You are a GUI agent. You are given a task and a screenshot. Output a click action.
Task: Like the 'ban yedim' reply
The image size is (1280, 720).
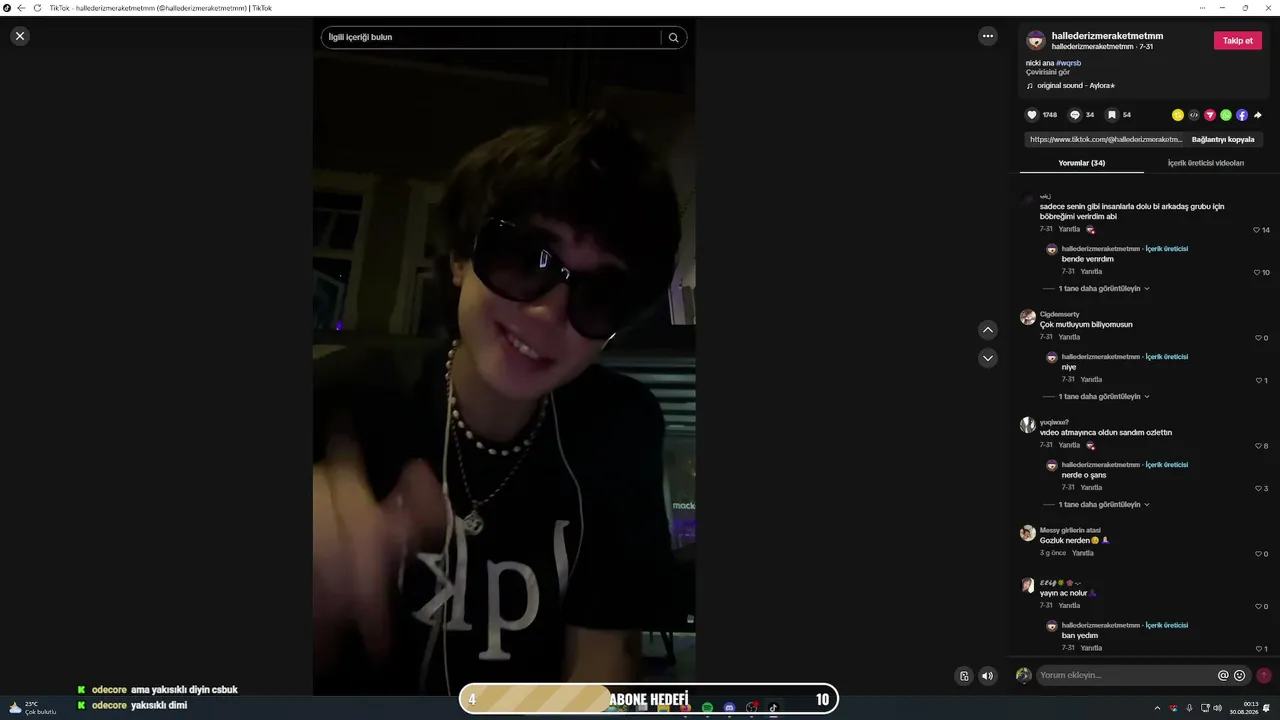(x=1258, y=649)
